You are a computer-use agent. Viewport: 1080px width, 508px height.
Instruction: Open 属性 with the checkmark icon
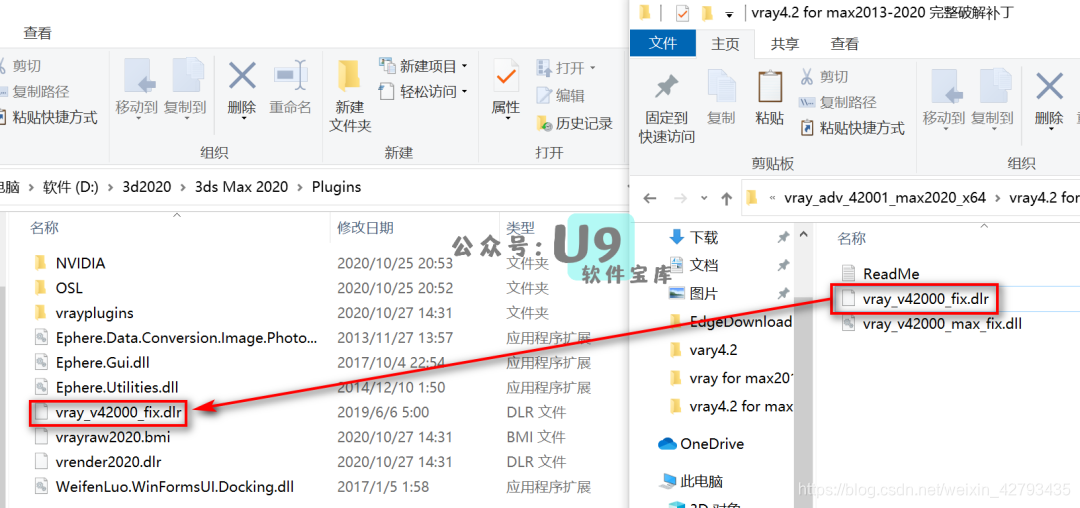pos(506,89)
